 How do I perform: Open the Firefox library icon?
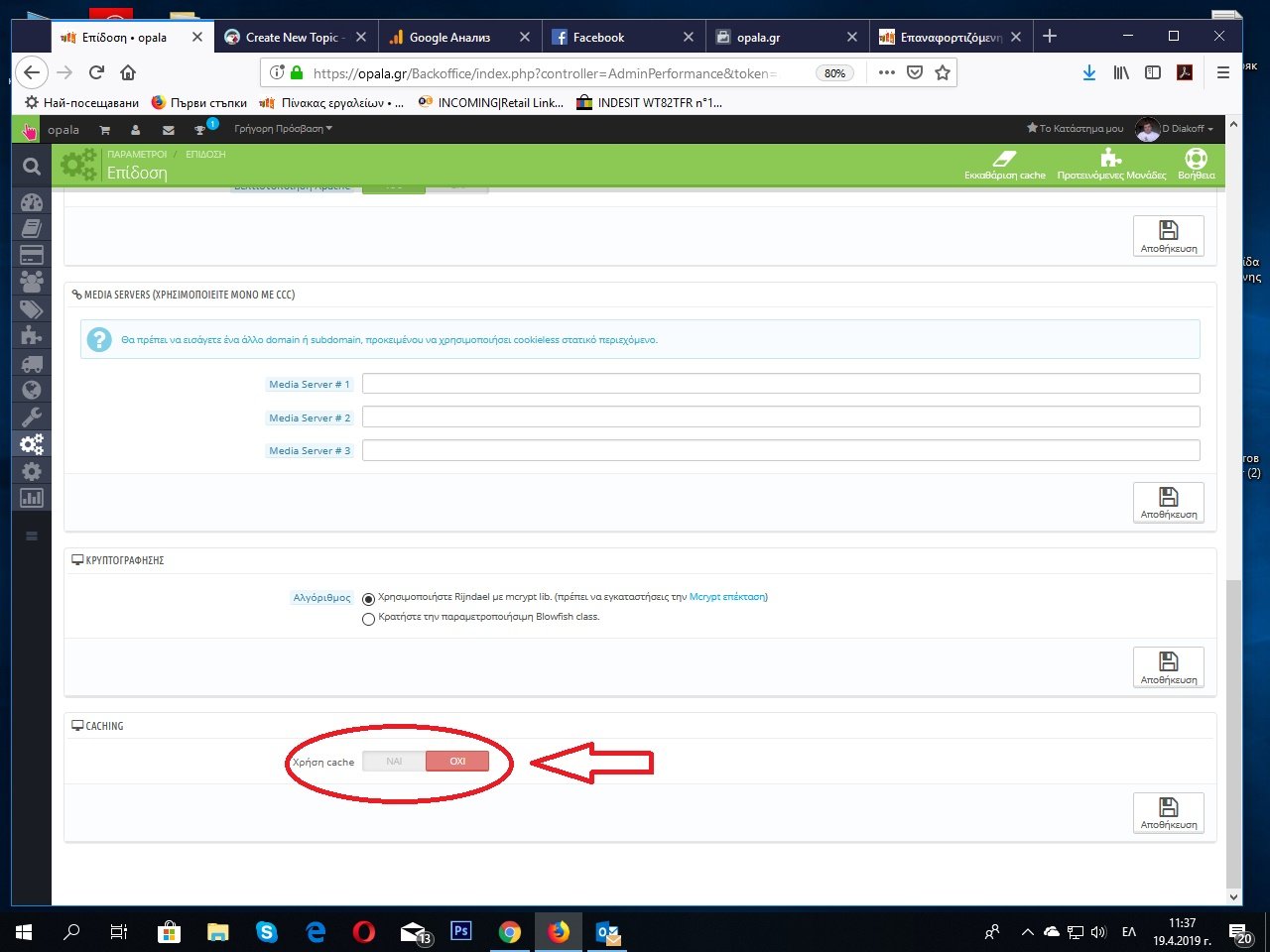pos(1121,72)
